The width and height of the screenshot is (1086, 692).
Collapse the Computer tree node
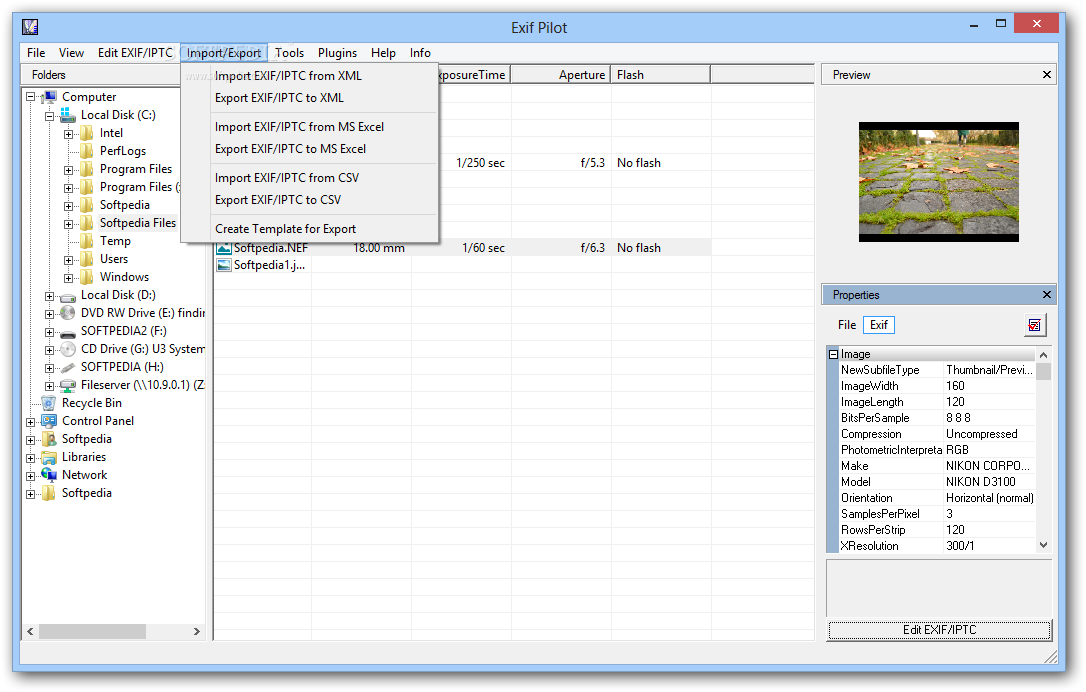tap(30, 97)
